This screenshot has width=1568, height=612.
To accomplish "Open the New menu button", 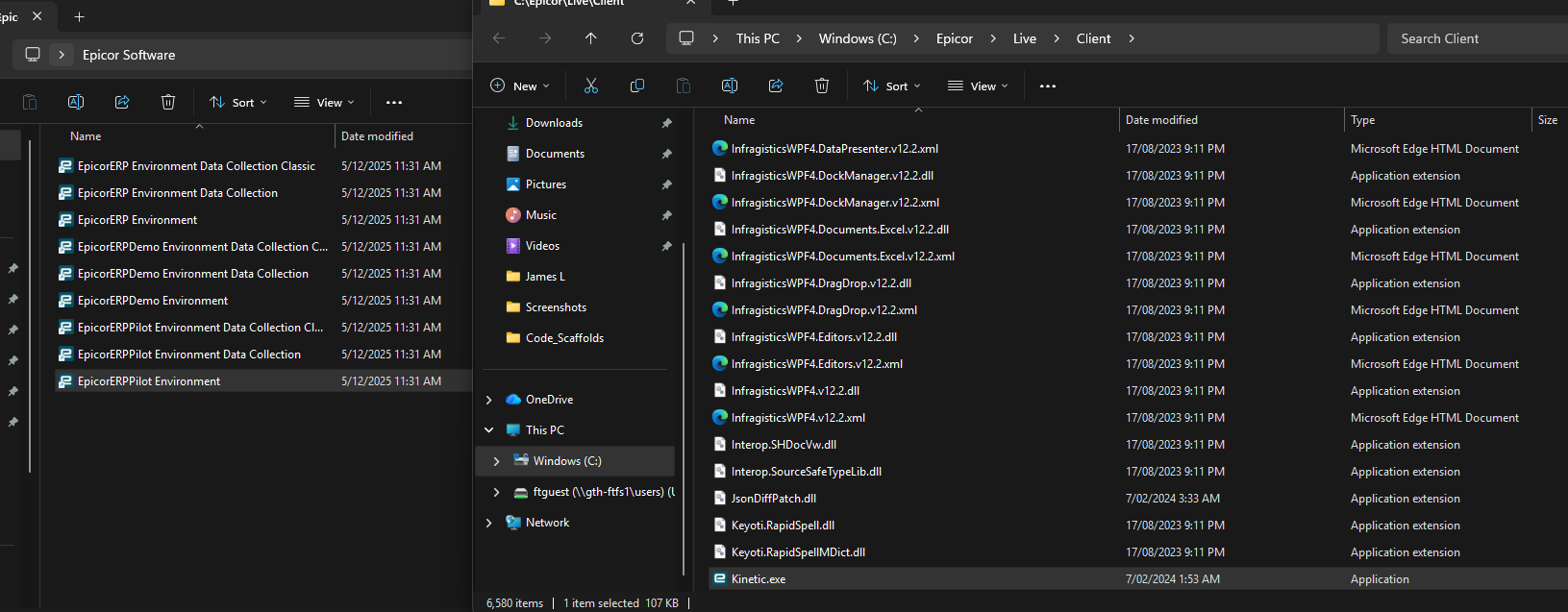I will (520, 86).
